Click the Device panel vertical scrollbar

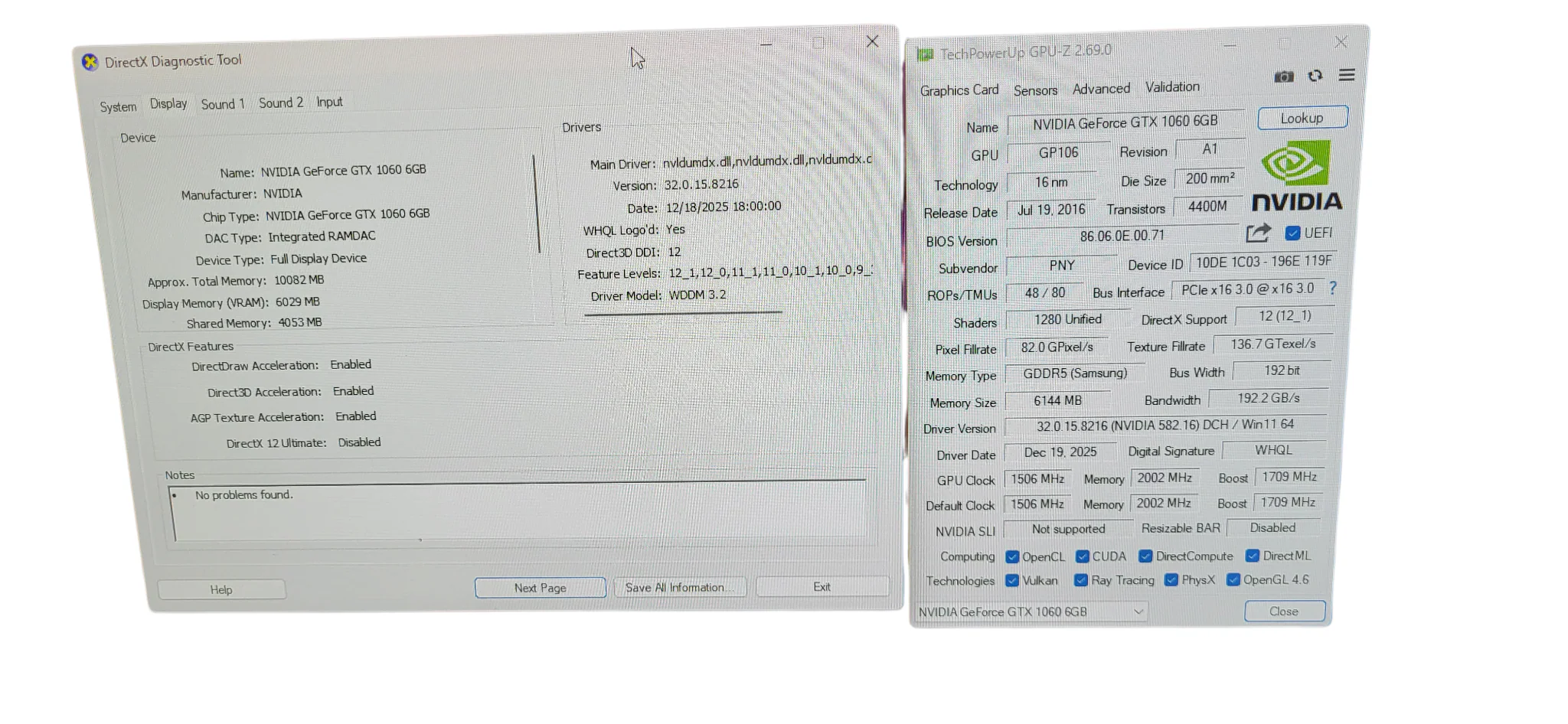pyautogui.click(x=537, y=204)
